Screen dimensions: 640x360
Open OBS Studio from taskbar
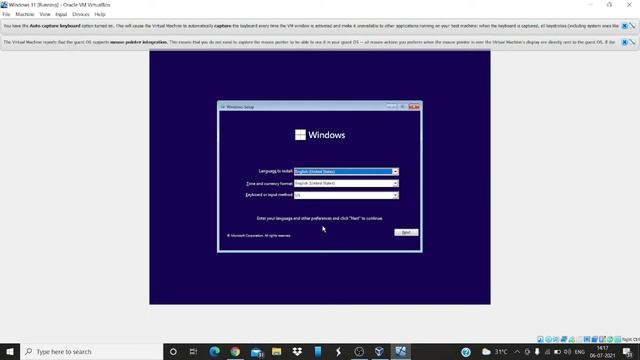[359, 351]
